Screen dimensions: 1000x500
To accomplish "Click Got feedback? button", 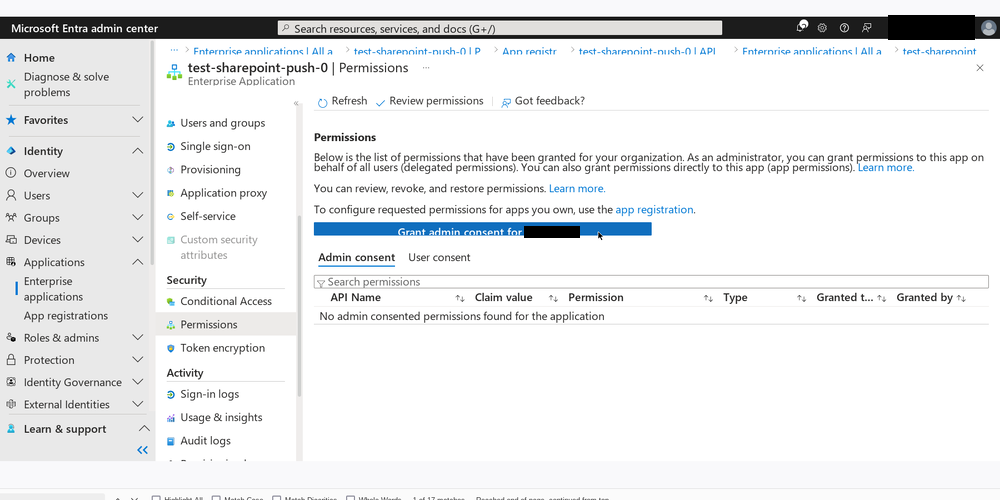I will point(543,101).
